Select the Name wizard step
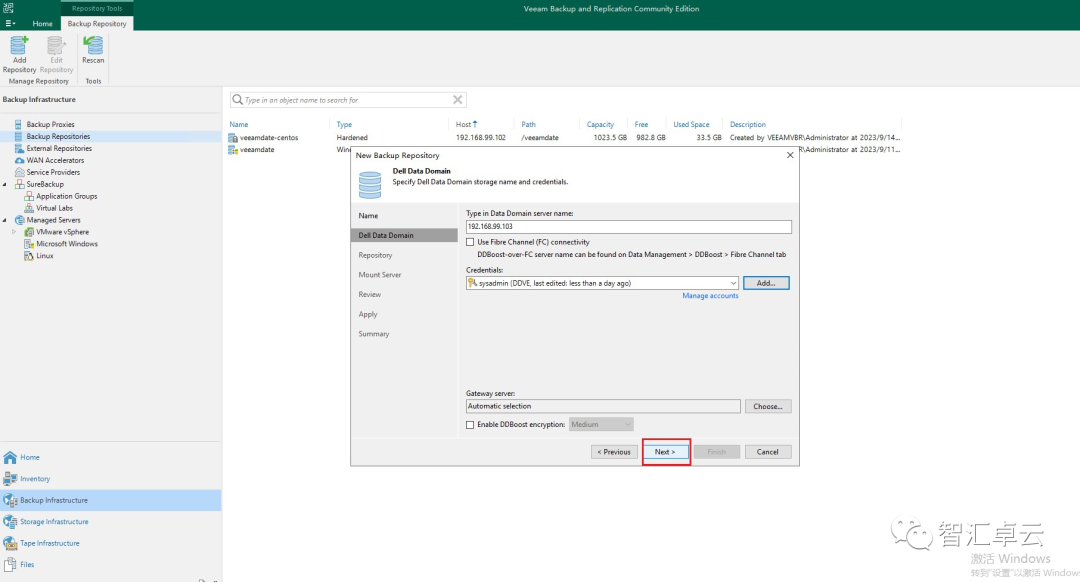 (368, 216)
